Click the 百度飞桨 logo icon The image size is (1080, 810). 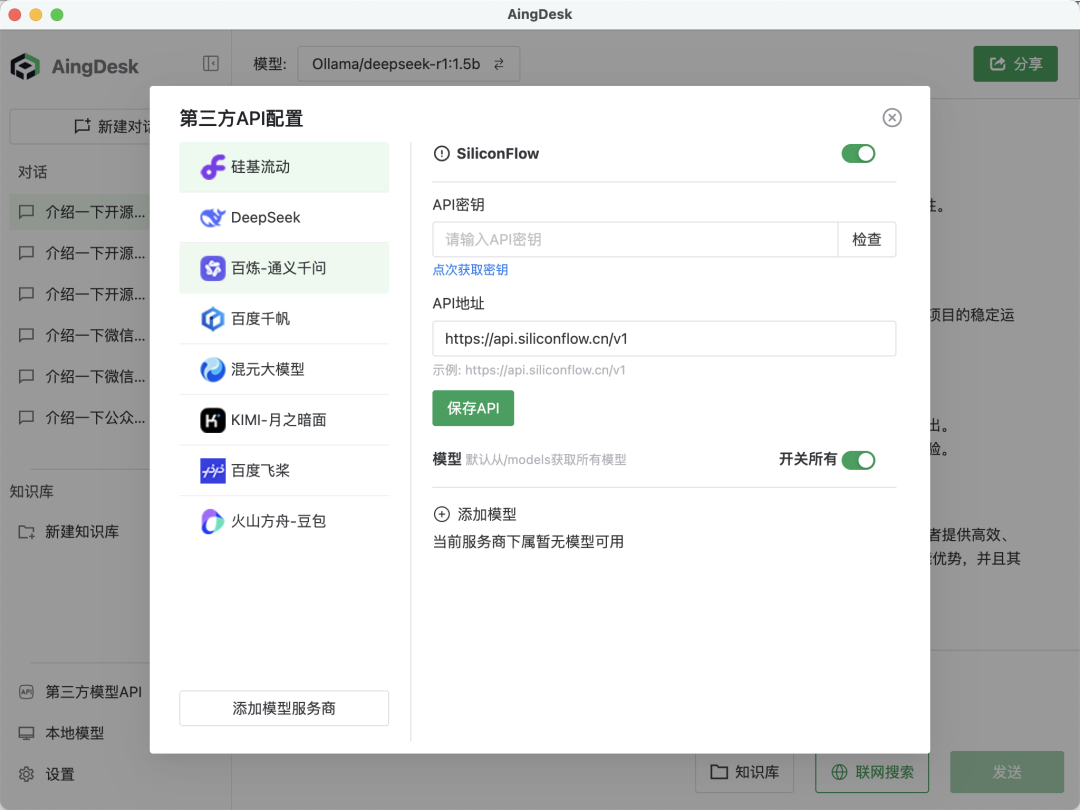pyautogui.click(x=213, y=471)
